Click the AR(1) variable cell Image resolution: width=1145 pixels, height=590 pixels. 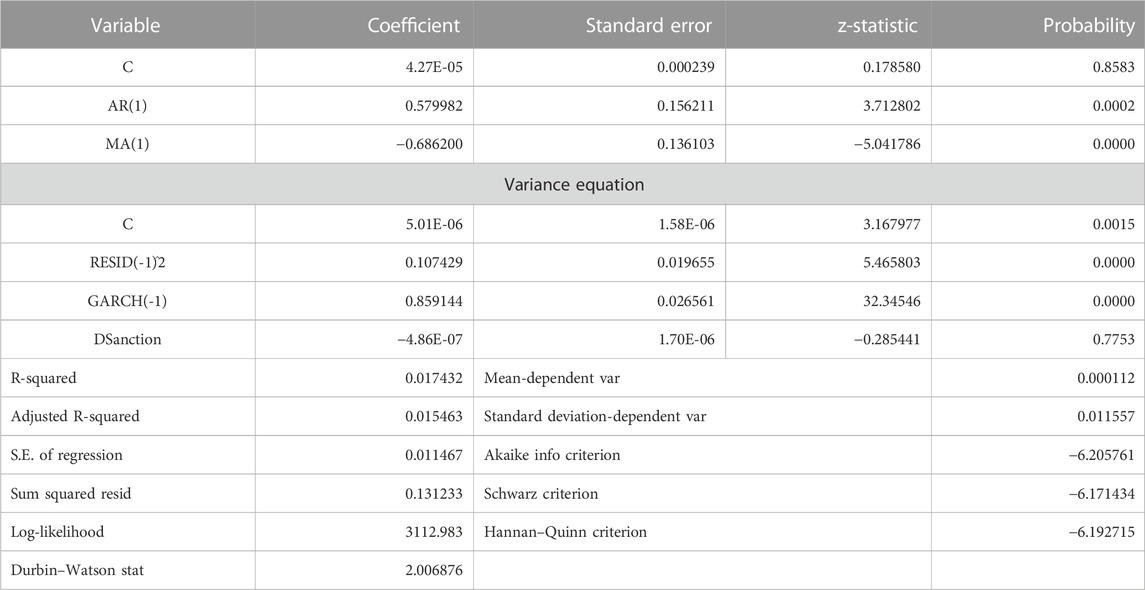pyautogui.click(x=127, y=107)
